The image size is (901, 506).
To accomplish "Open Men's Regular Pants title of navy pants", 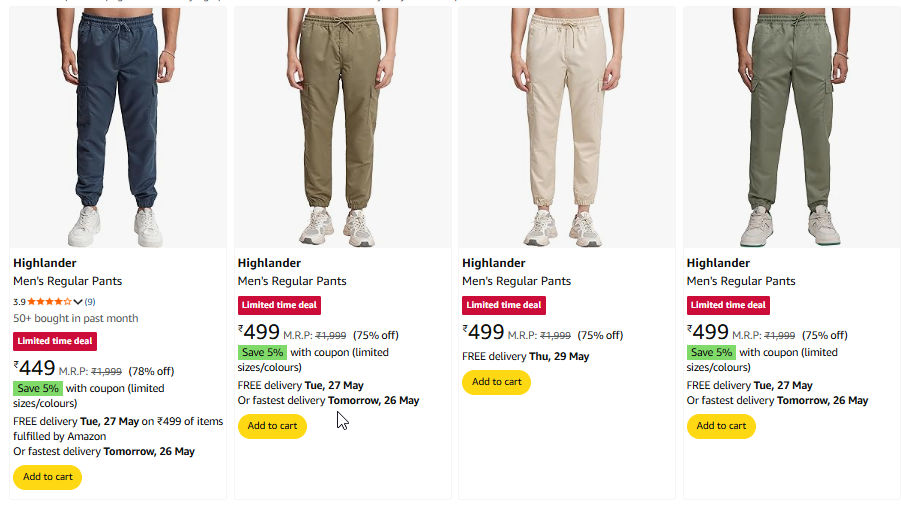I will tap(68, 281).
